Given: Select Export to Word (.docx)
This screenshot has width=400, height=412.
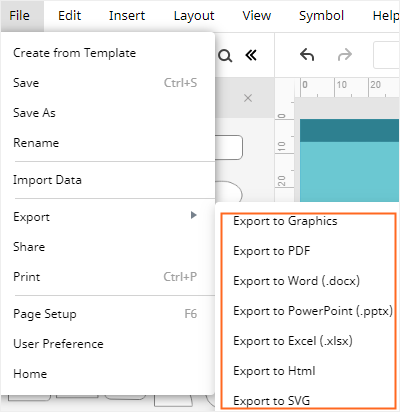Looking at the screenshot, I should (296, 281).
